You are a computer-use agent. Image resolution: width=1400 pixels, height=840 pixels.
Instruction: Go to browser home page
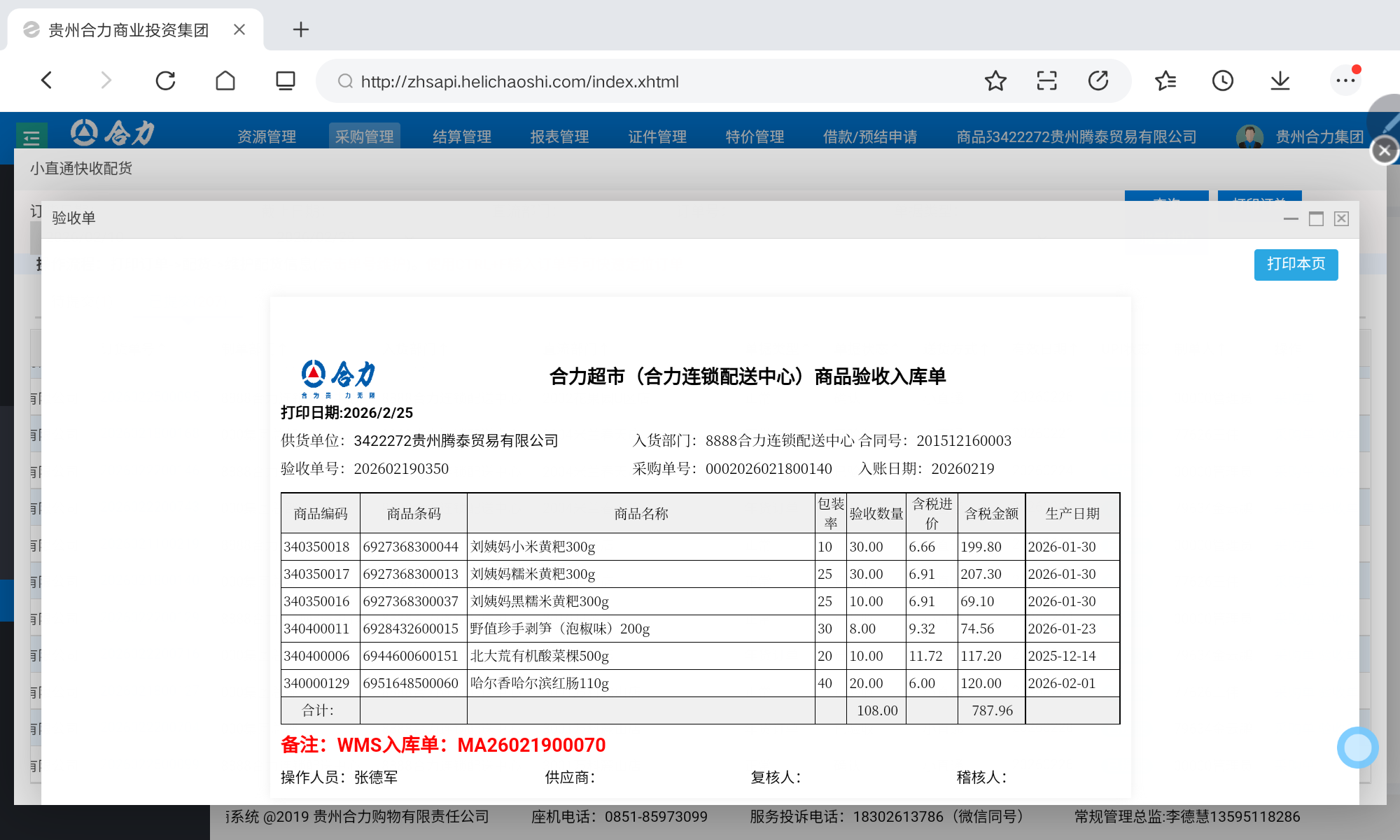tap(225, 80)
